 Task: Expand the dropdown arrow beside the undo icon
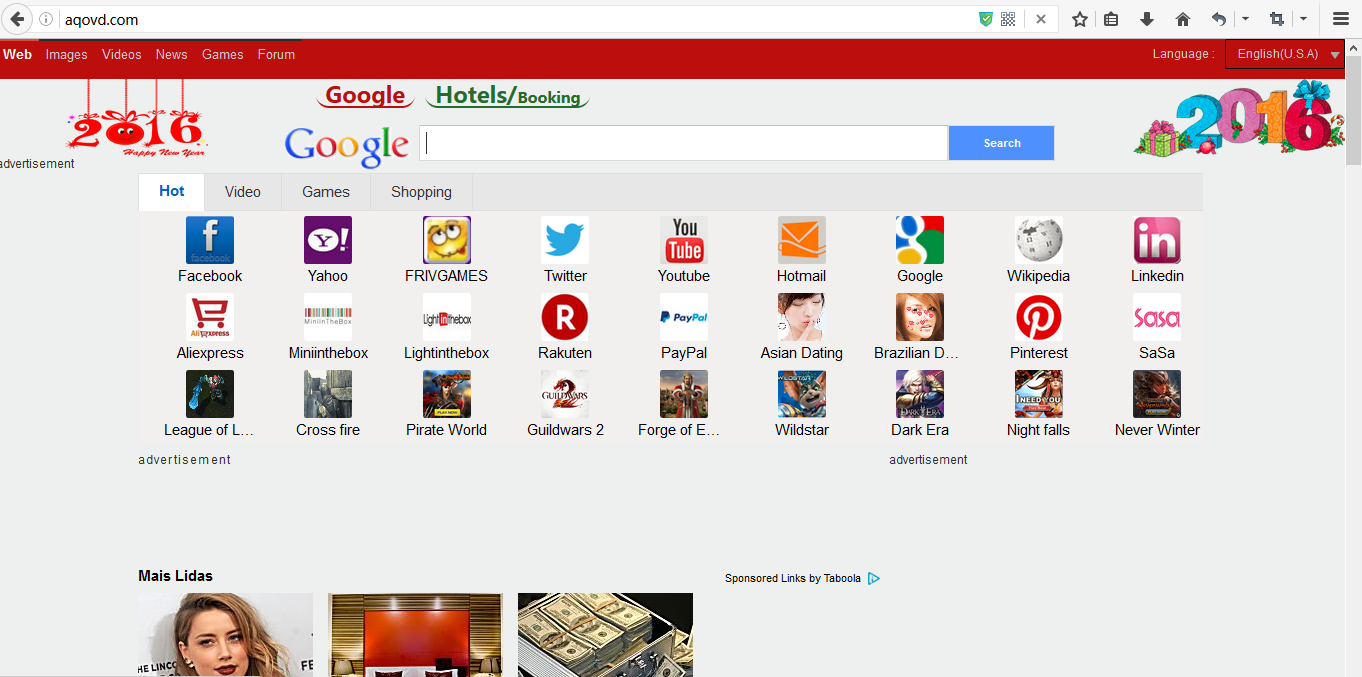(x=1245, y=19)
